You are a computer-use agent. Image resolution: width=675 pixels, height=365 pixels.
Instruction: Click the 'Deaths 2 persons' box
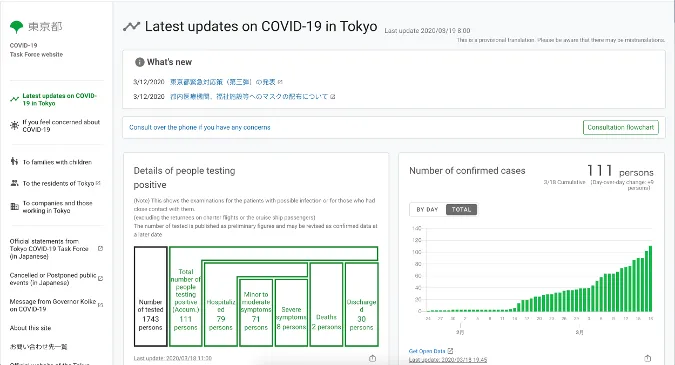coord(326,304)
